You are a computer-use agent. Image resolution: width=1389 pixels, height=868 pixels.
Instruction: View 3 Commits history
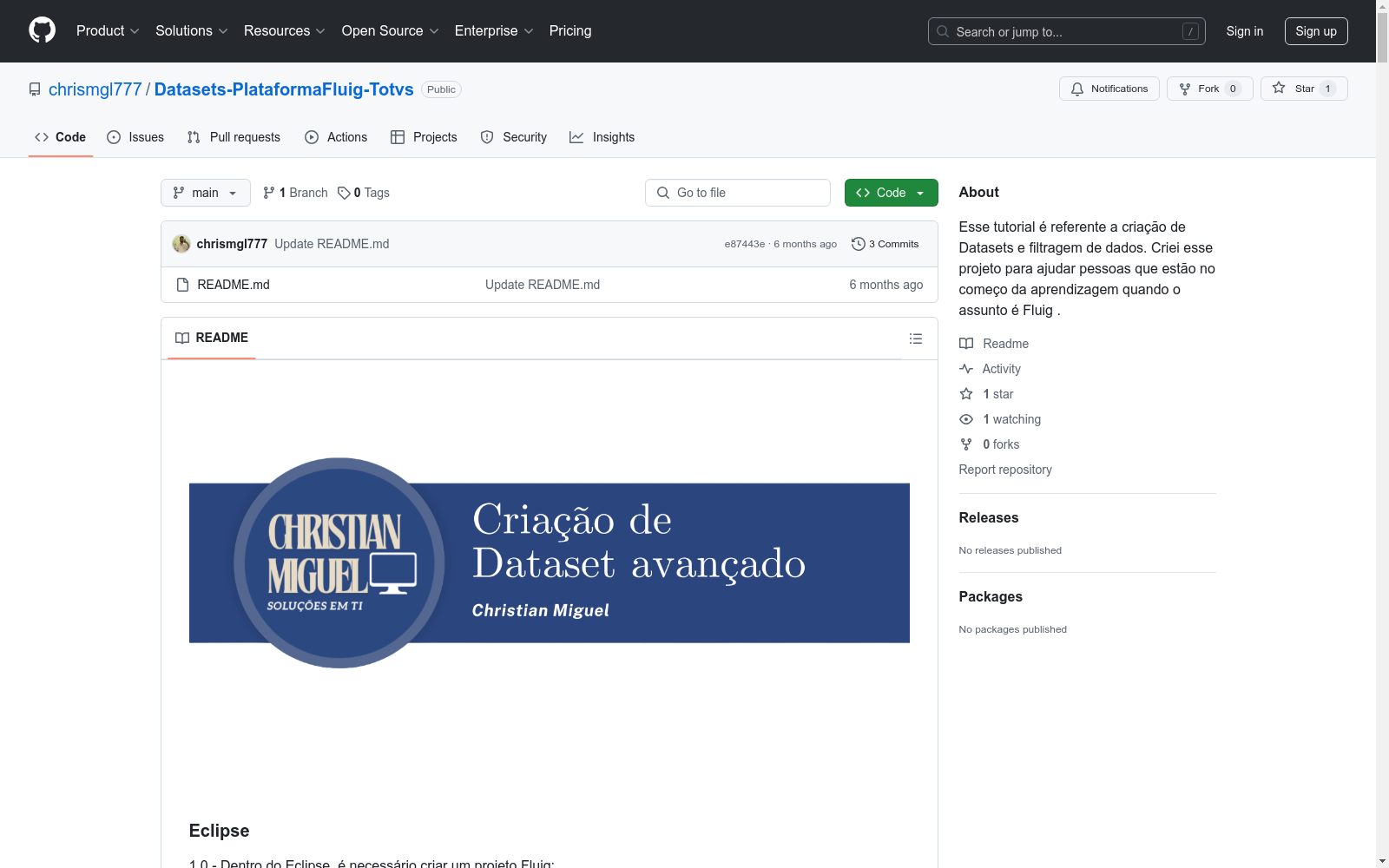(x=885, y=244)
